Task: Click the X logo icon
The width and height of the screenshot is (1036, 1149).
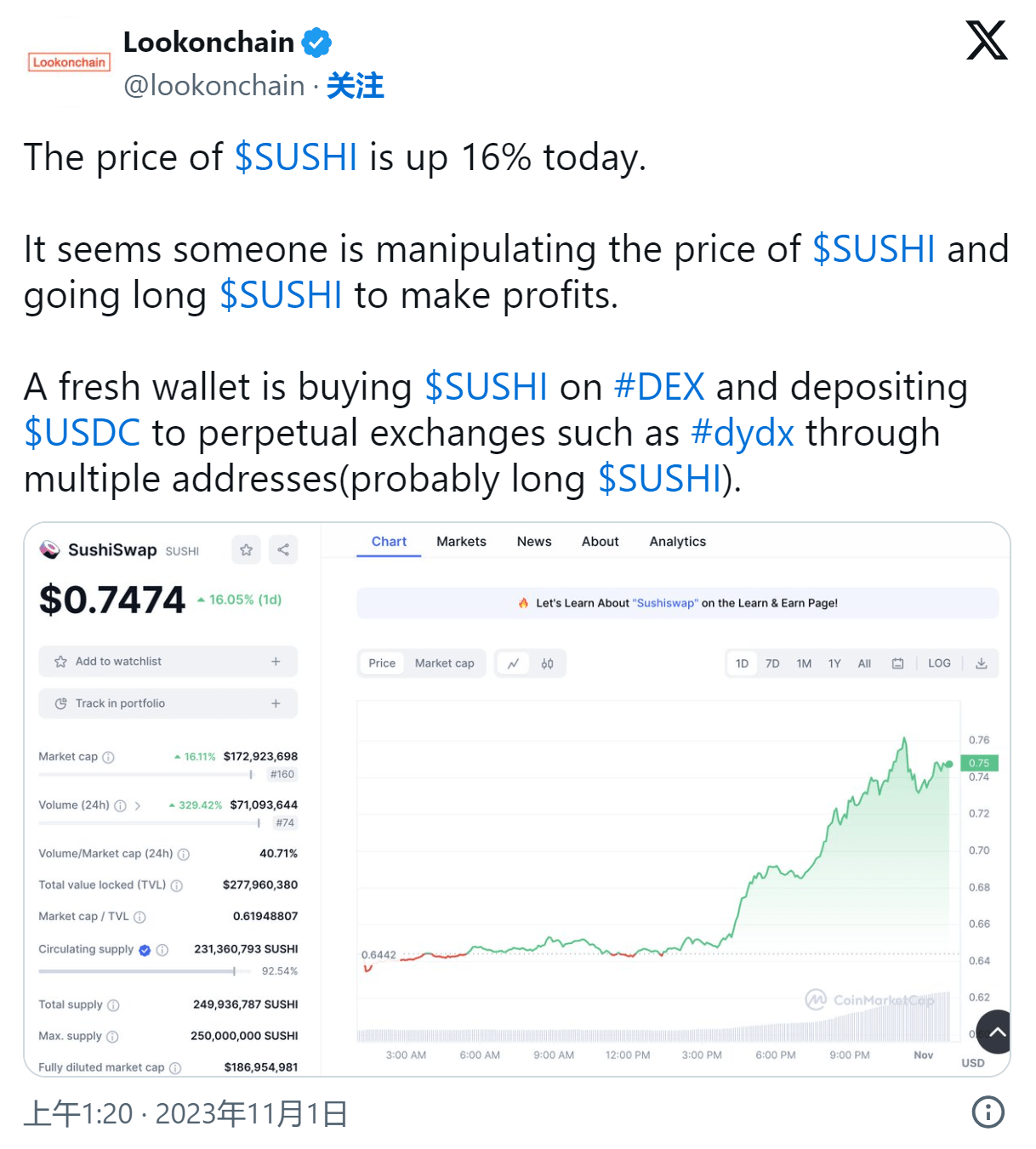Action: 987,40
